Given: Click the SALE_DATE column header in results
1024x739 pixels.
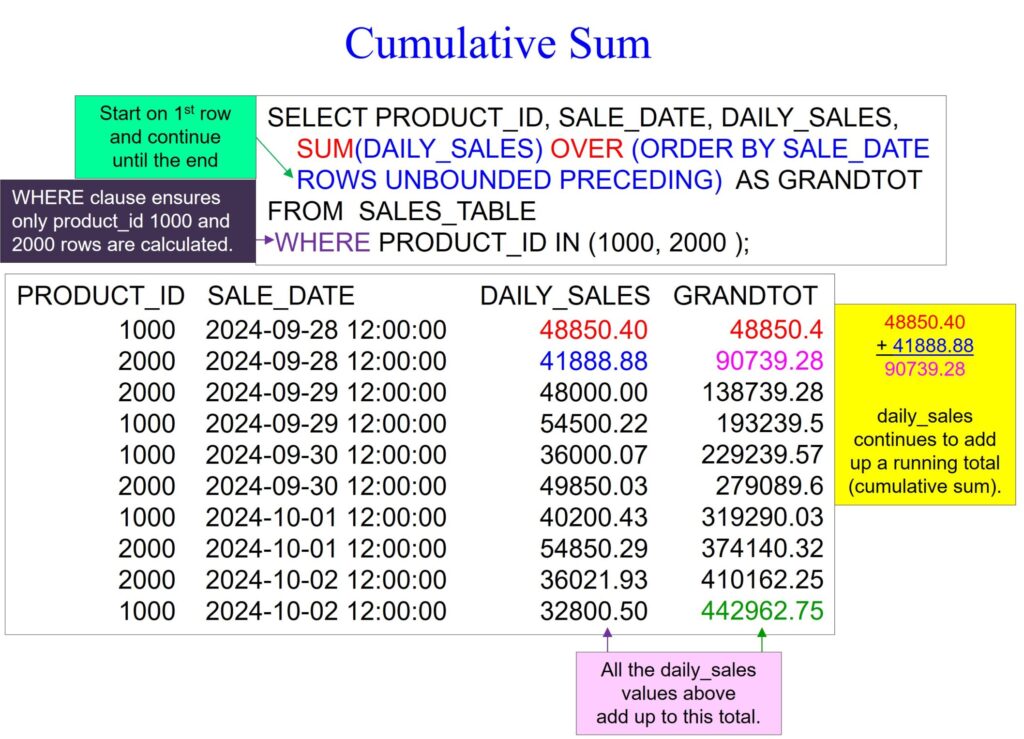Looking at the screenshot, I should point(281,296).
